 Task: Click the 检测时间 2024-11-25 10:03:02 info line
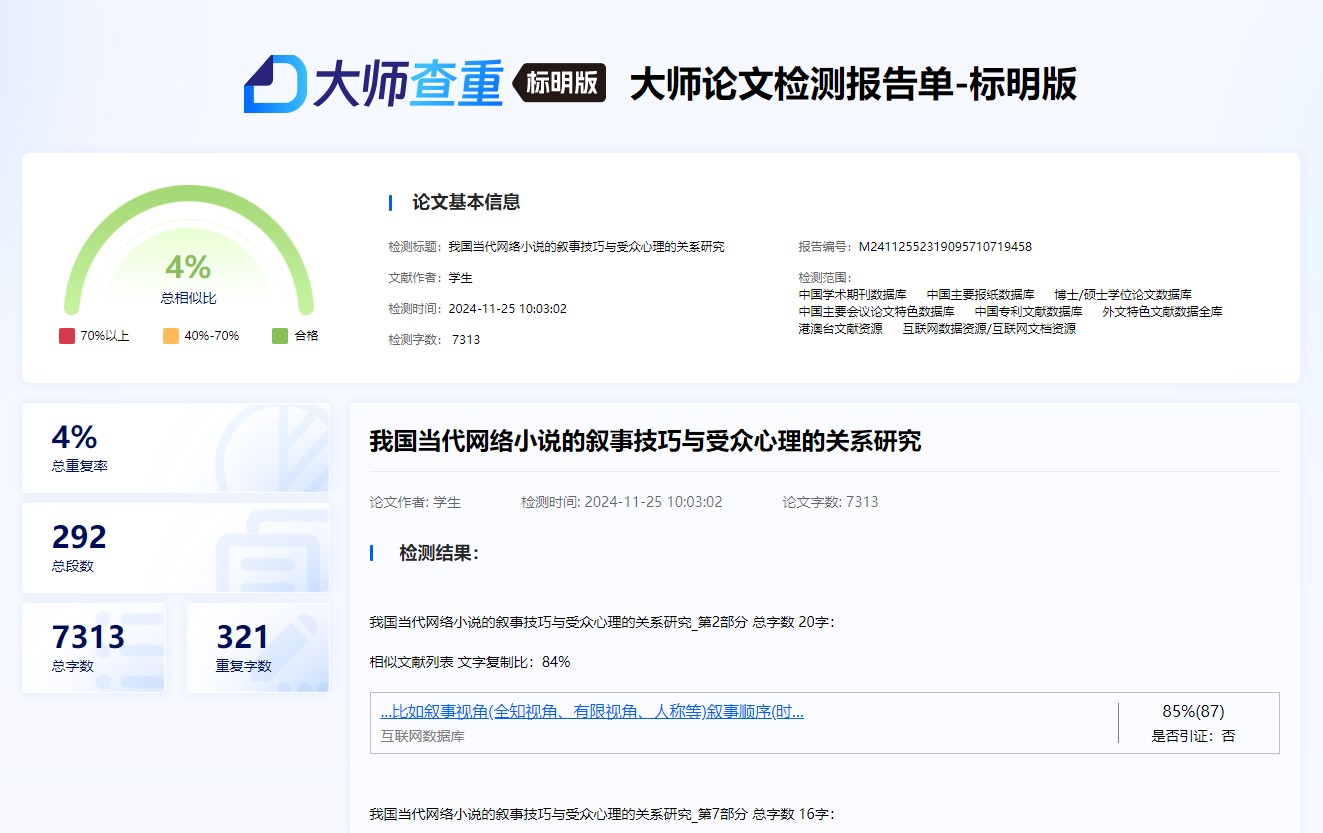(x=478, y=309)
